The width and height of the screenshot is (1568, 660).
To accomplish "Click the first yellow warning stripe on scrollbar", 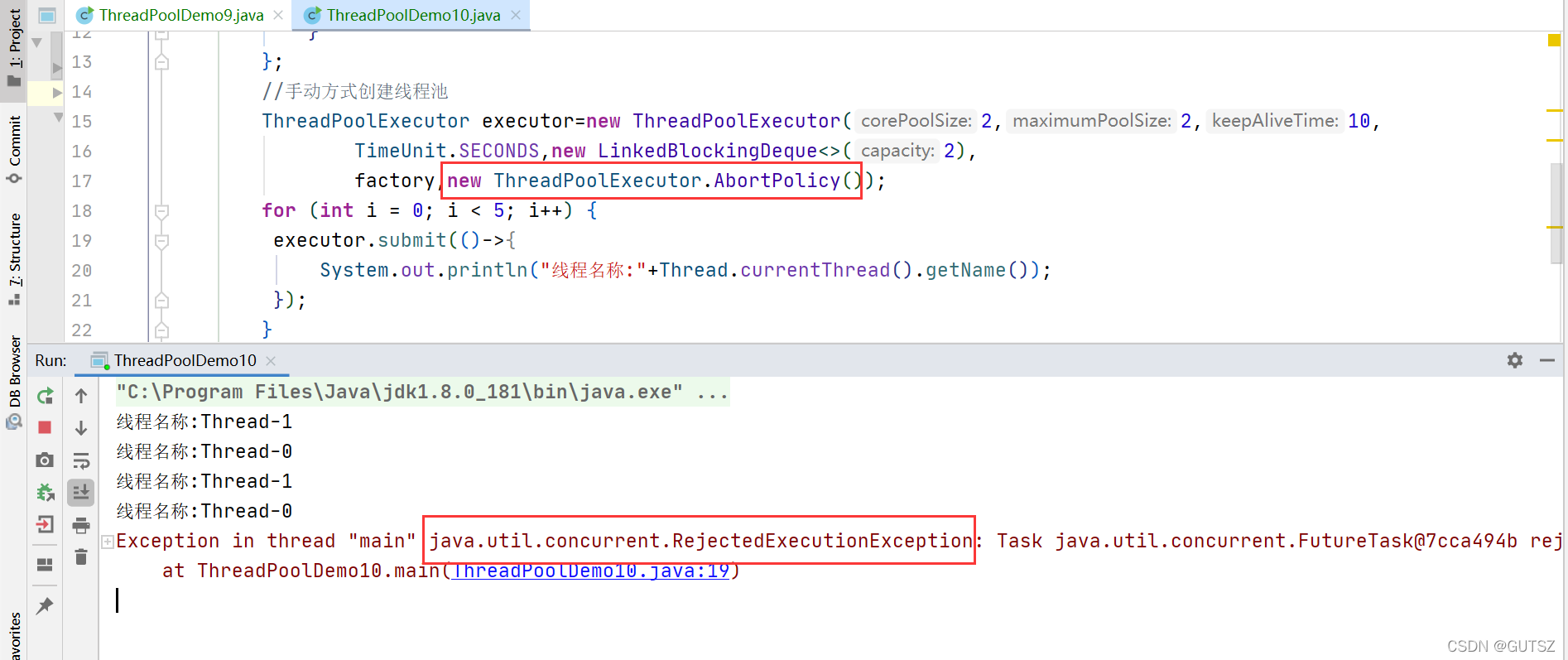I will point(1554,110).
